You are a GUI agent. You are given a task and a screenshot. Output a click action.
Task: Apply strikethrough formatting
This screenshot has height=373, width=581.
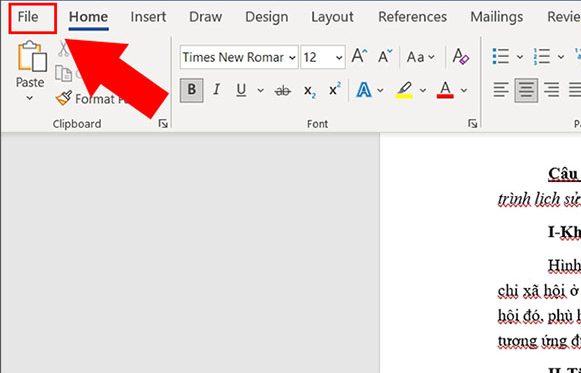pos(283,90)
